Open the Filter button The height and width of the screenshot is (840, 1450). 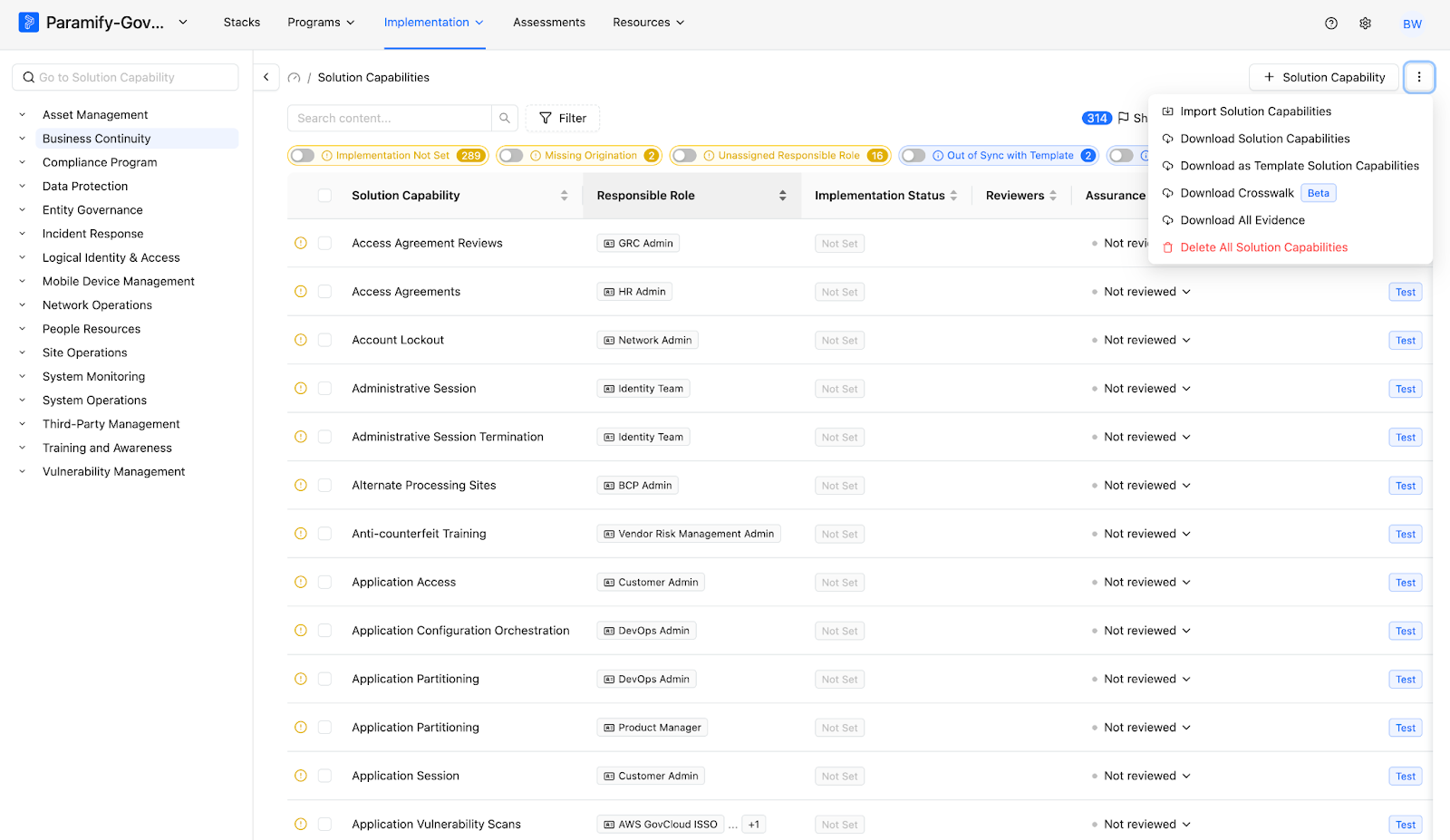pos(563,118)
